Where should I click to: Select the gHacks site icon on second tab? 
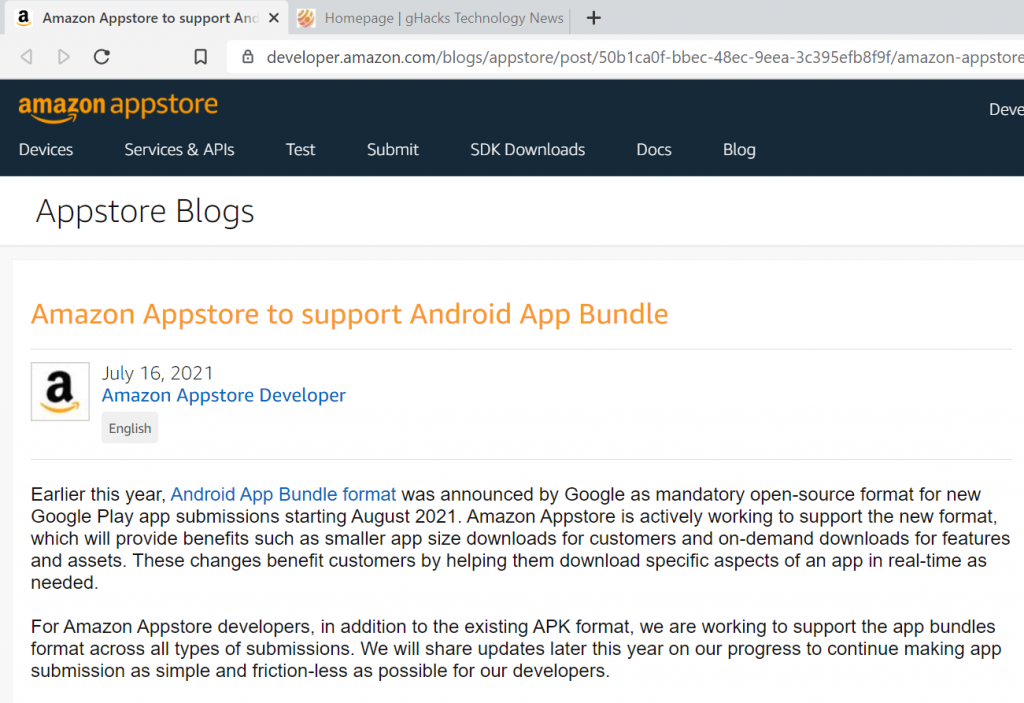(x=305, y=17)
